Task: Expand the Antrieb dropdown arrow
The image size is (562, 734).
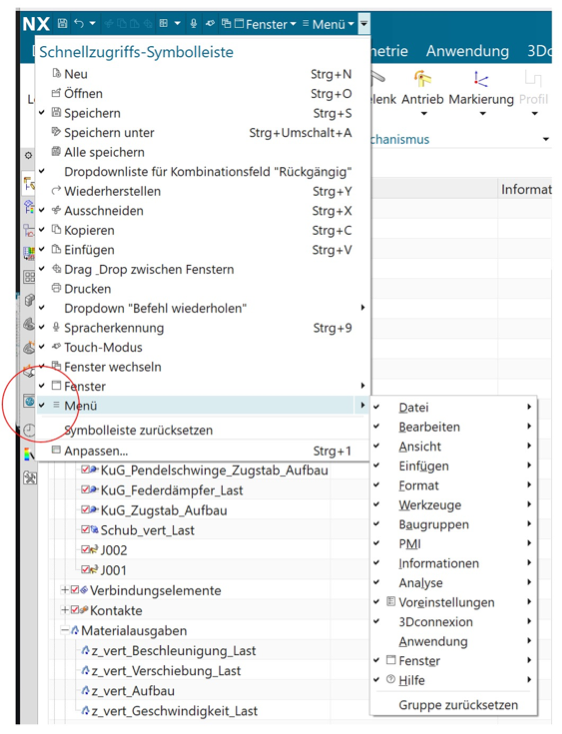Action: coord(424,113)
